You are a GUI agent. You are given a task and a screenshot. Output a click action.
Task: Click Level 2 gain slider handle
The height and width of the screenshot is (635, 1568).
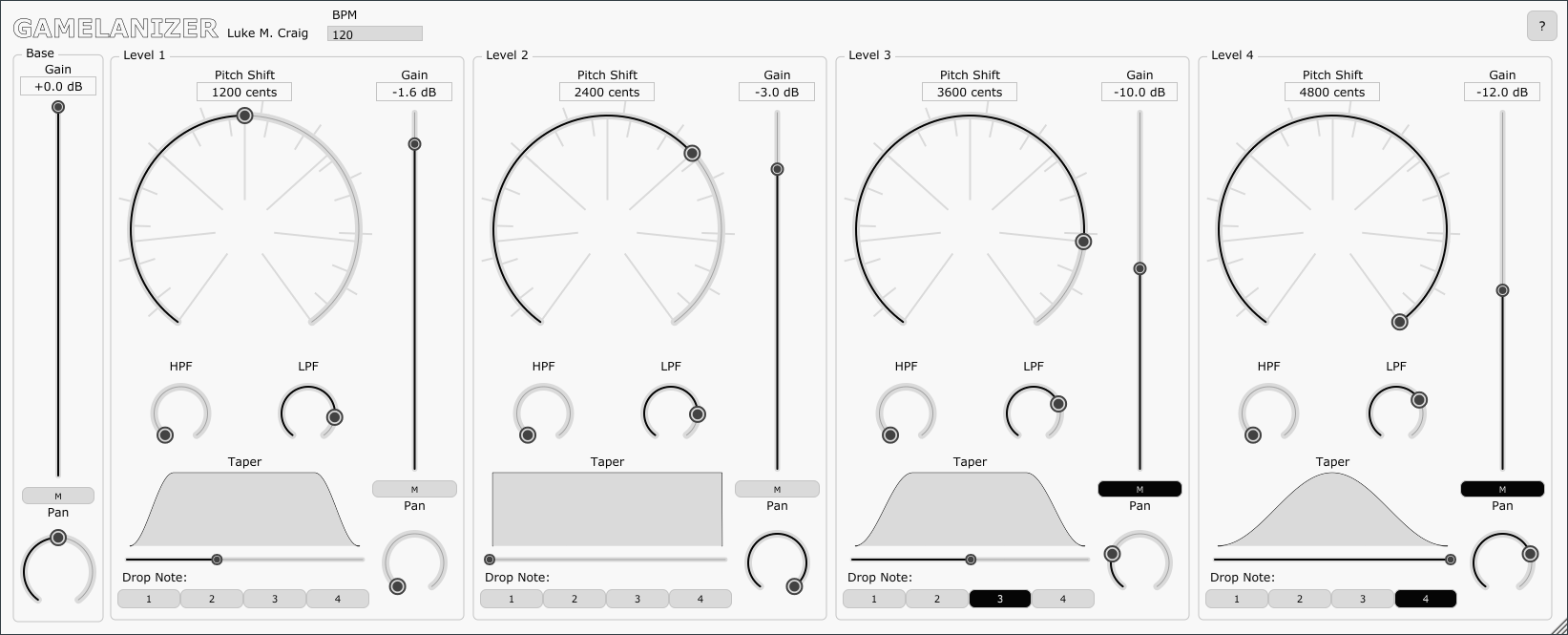(x=777, y=169)
